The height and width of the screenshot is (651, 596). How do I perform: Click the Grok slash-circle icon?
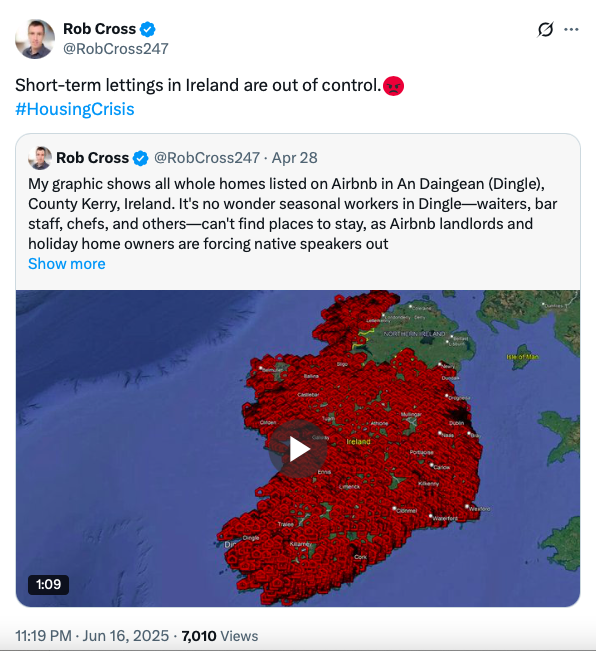(x=545, y=29)
